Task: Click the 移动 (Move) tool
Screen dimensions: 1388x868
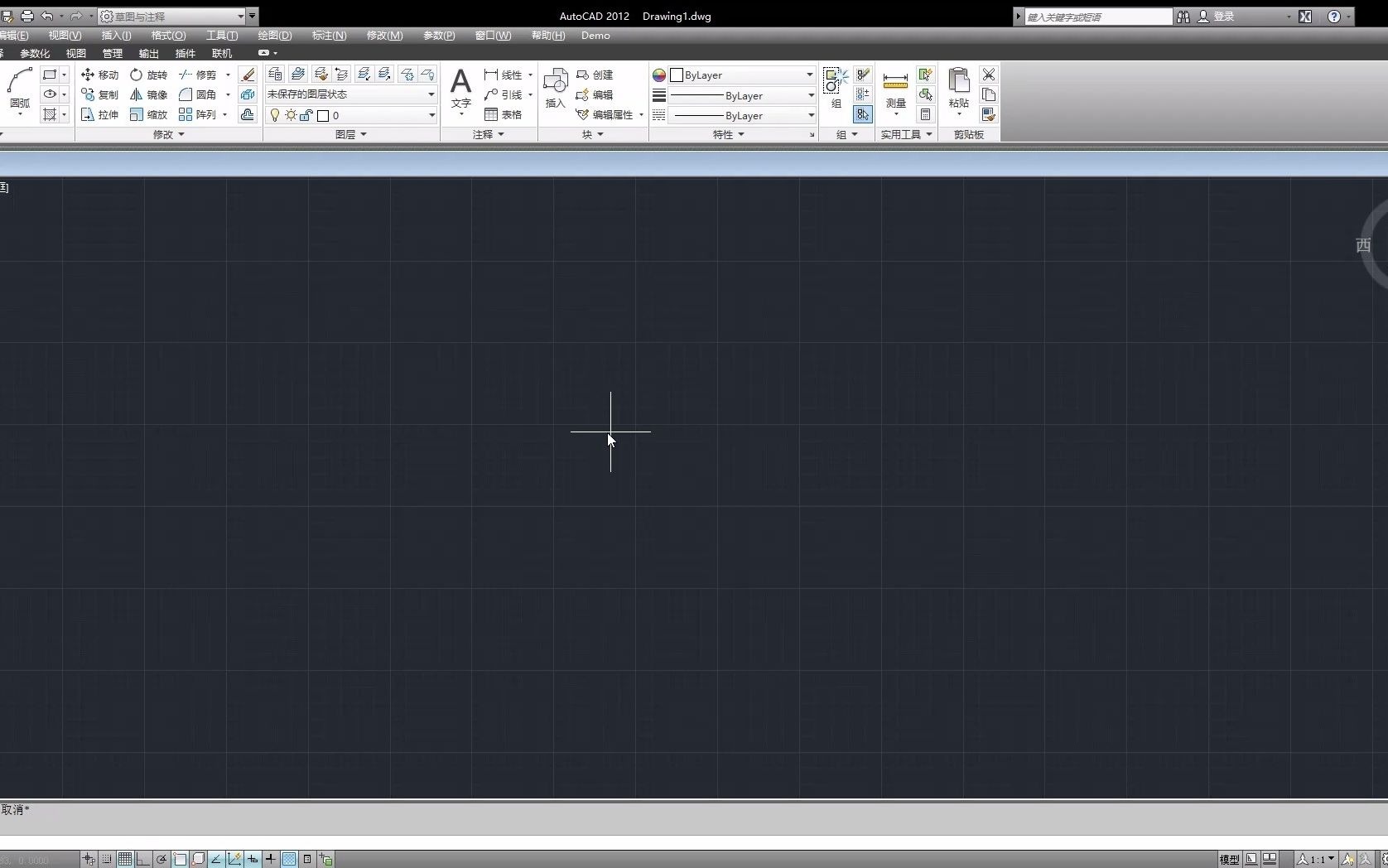Action: pos(99,75)
